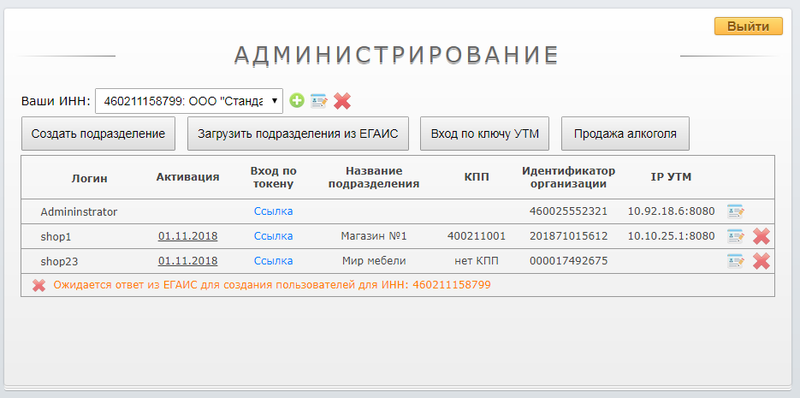Delete the shop1 row
The height and width of the screenshot is (398, 800).
761,236
